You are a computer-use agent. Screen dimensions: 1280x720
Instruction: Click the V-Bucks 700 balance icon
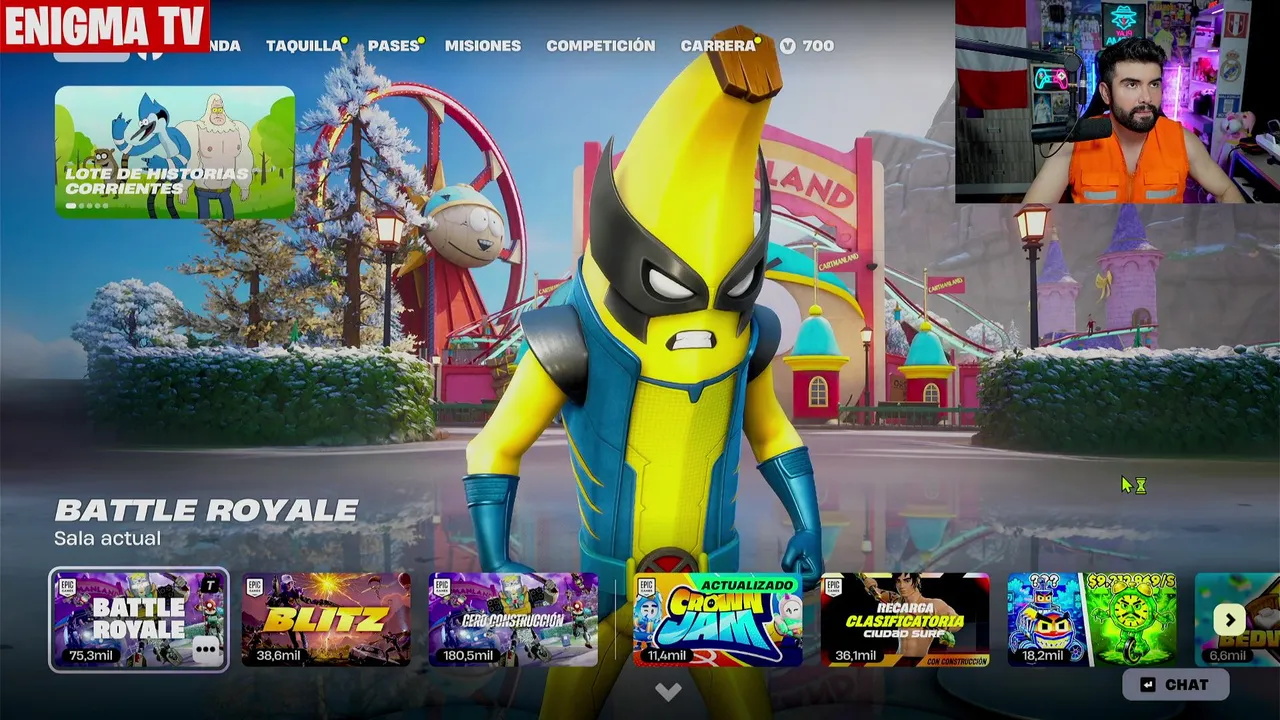click(787, 45)
